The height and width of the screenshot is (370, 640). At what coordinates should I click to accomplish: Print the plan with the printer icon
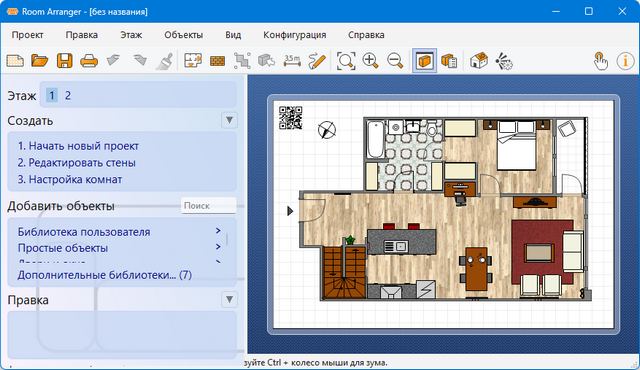89,61
